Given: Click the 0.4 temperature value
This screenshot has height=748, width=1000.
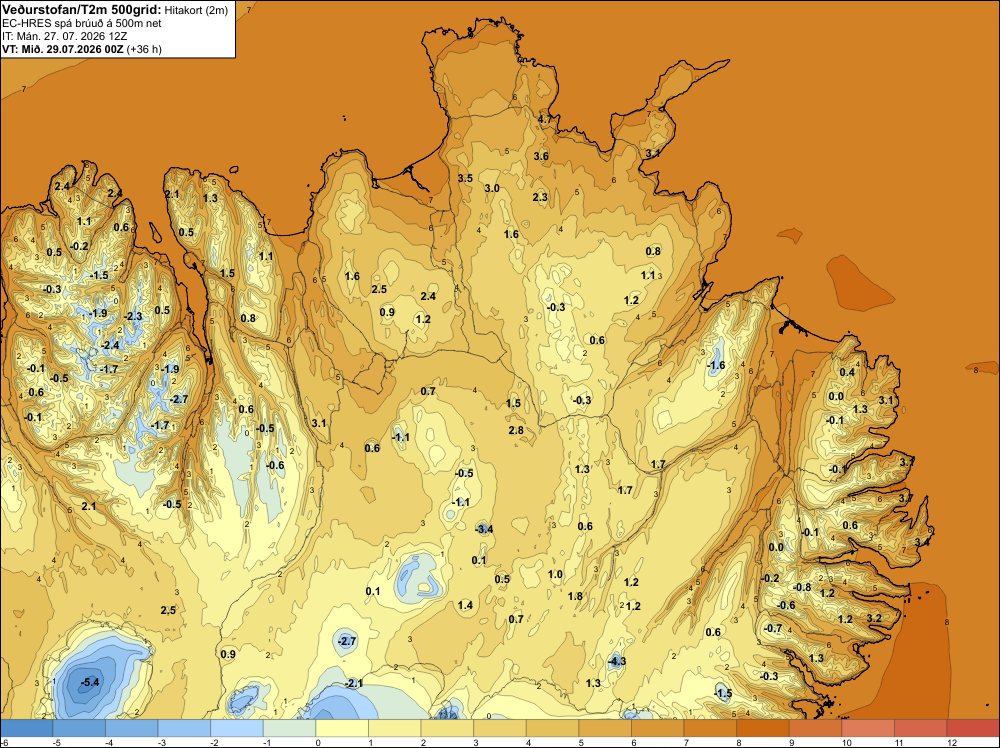Looking at the screenshot, I should point(847,372).
